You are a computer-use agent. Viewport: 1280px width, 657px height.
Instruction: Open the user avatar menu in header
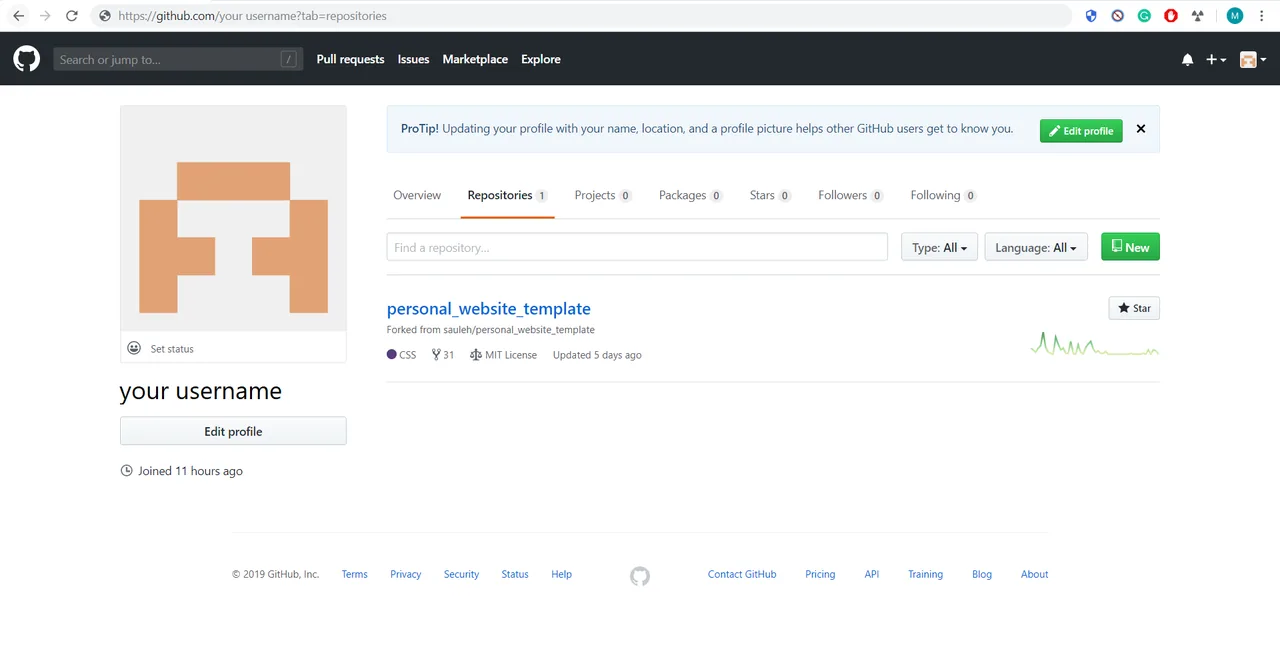pyautogui.click(x=1253, y=60)
